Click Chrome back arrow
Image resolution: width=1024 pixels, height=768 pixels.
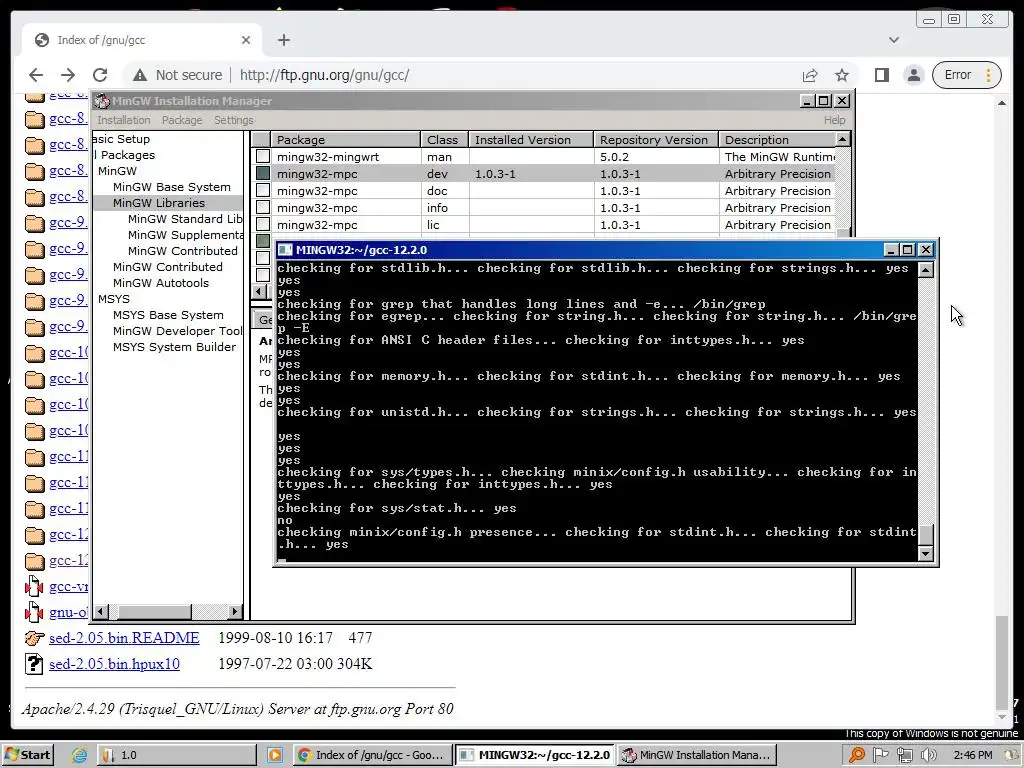coord(36,75)
